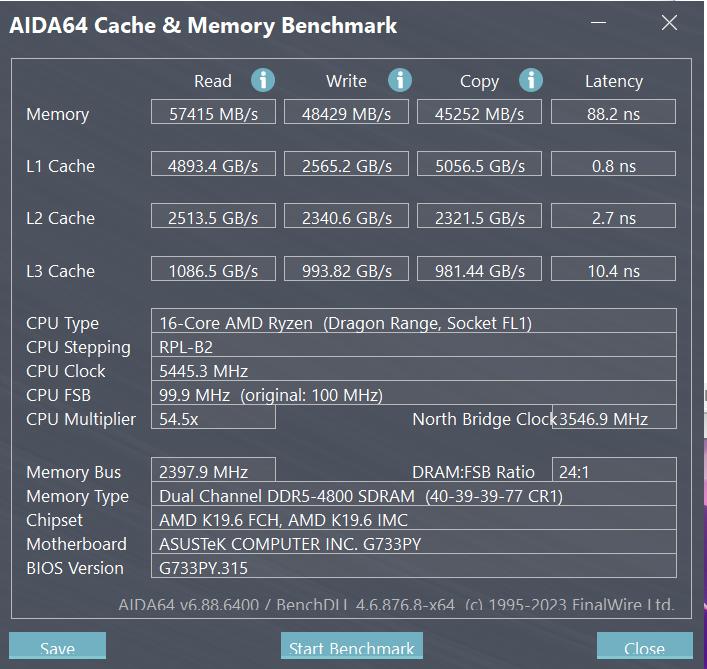Select L3 Cache read value 1086.5 GB/s
The width and height of the screenshot is (707, 669).
click(213, 269)
